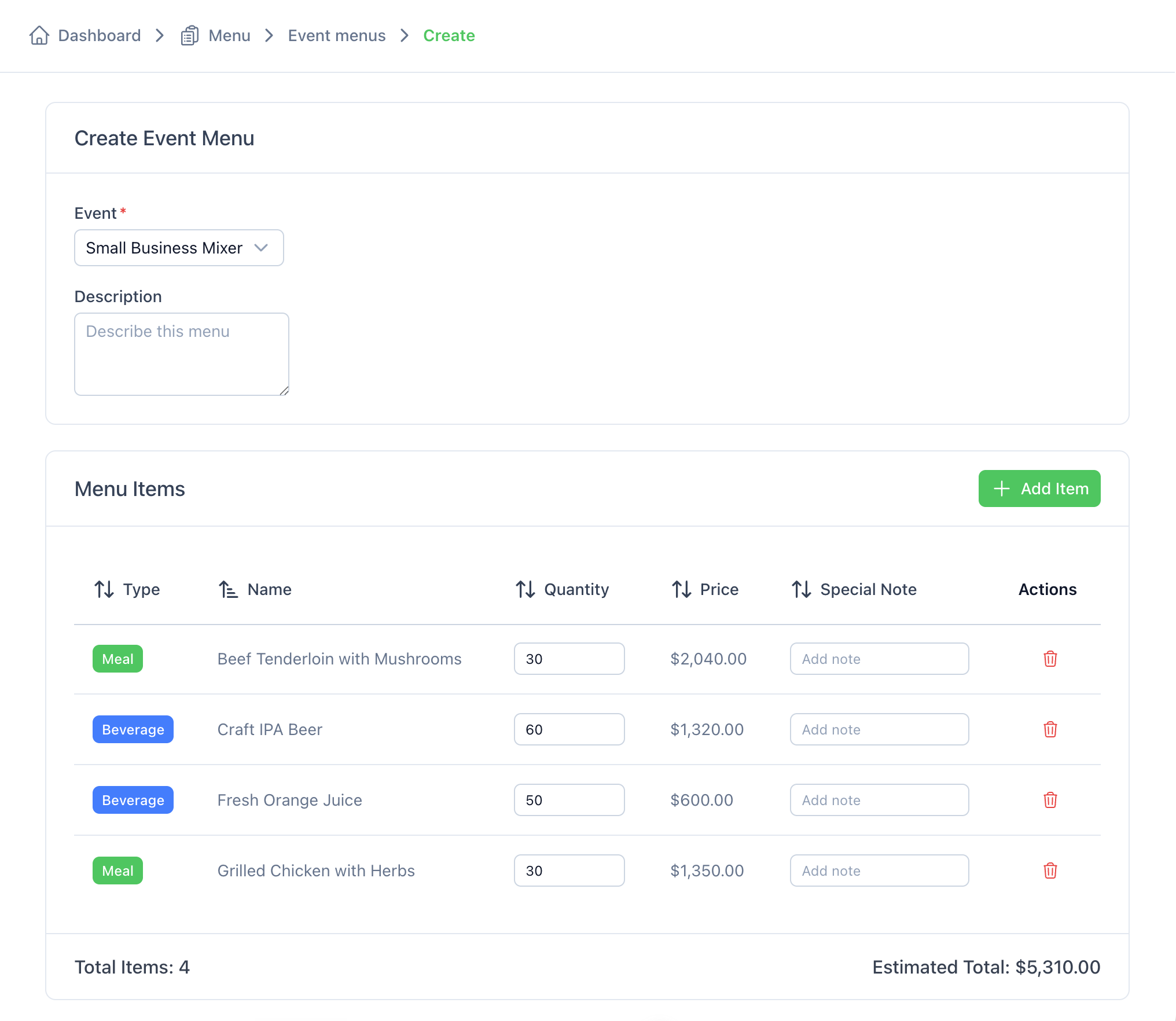Image resolution: width=1176 pixels, height=1021 pixels.
Task: Delete the Beef Tenderloin with Mushrooms row
Action: 1050,659
